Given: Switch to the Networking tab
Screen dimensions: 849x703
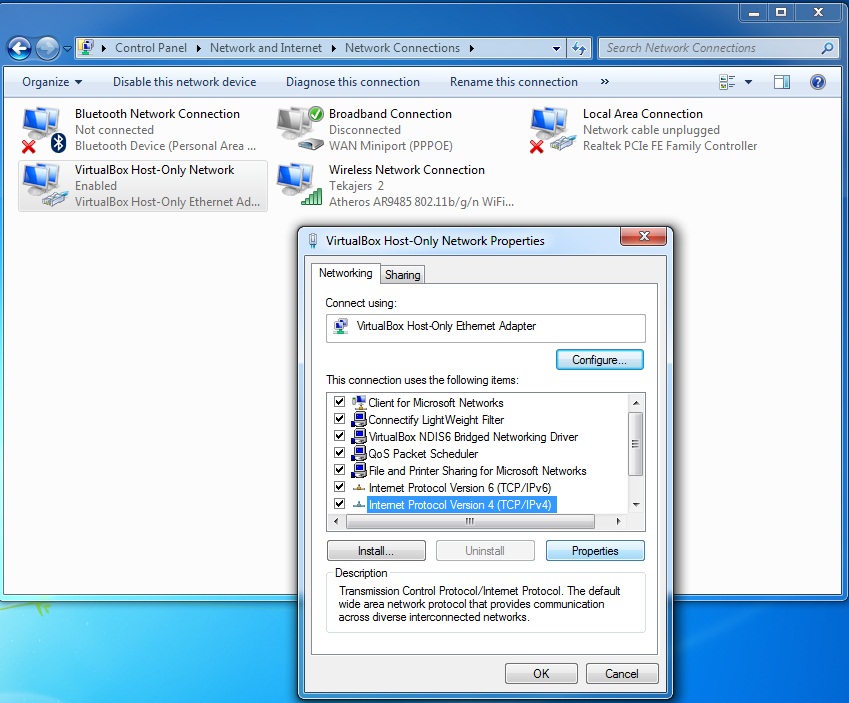Looking at the screenshot, I should click(x=345, y=273).
